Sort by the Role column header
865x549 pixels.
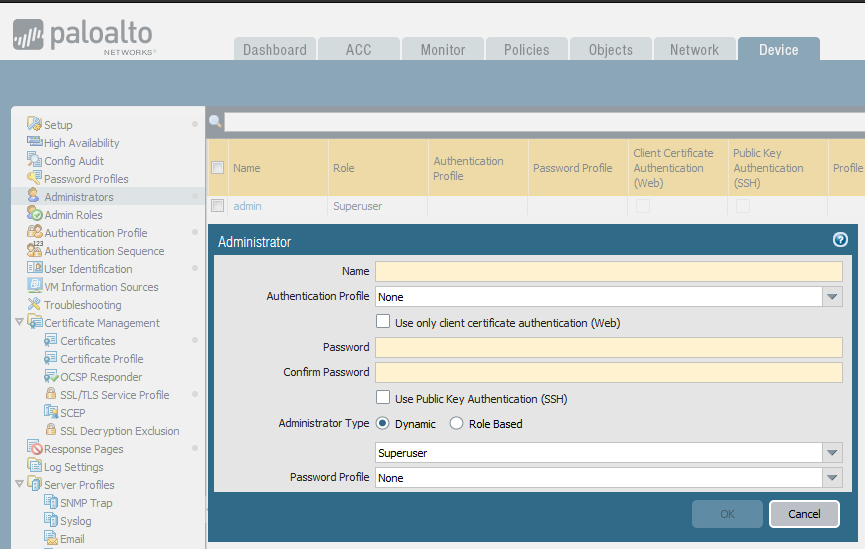(x=378, y=168)
